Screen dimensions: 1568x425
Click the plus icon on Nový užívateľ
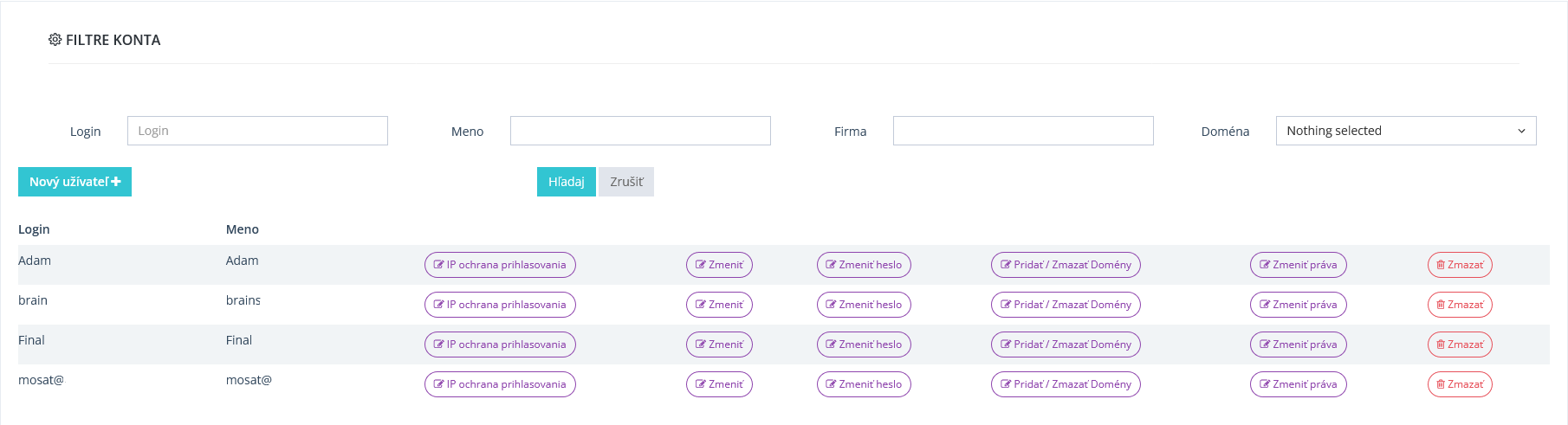coord(116,182)
